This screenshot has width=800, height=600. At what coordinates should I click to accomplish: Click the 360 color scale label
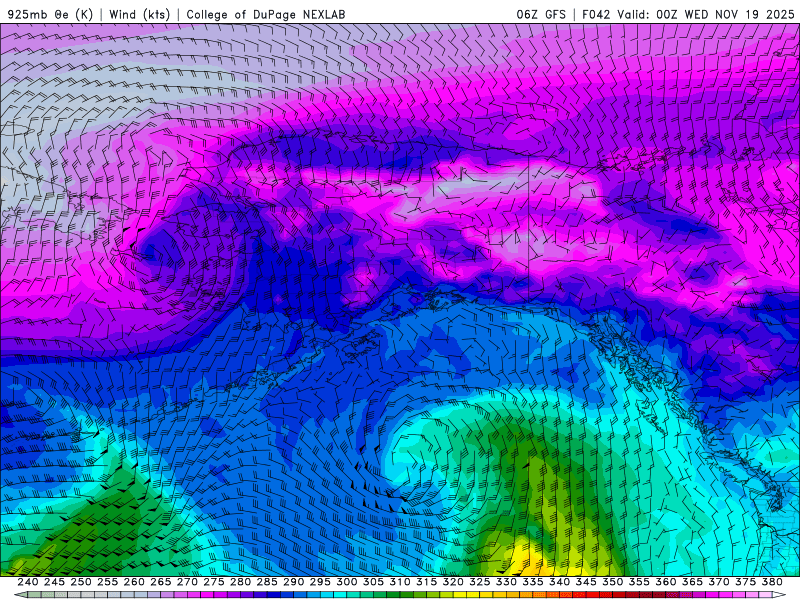665,582
